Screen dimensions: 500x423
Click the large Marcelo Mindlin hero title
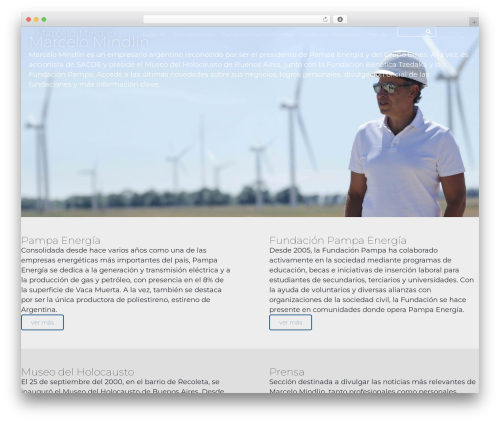click(89, 42)
